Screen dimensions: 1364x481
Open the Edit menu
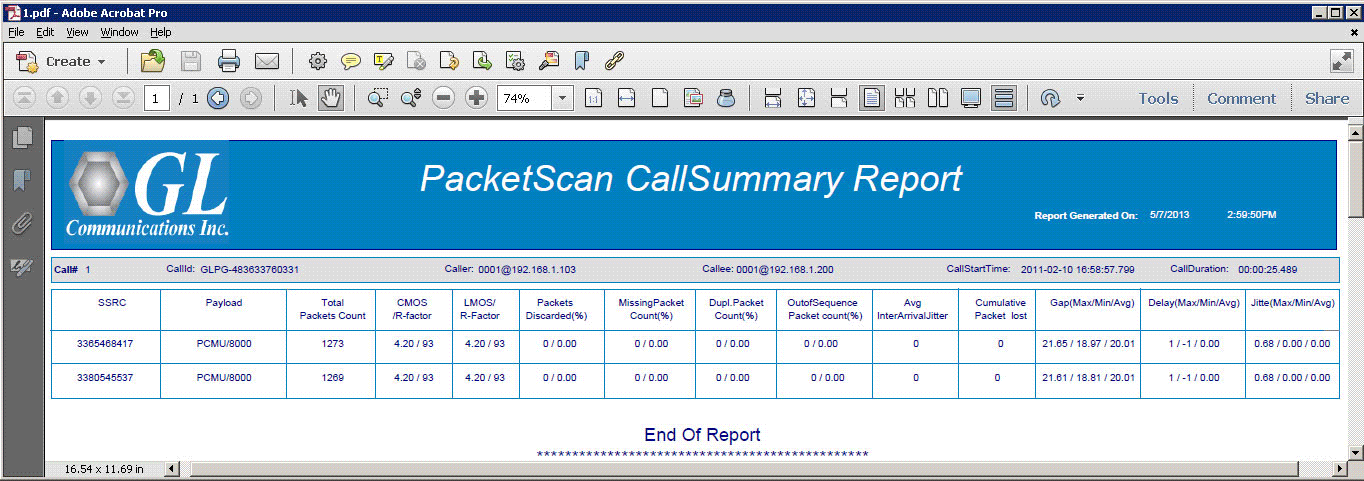pos(45,32)
